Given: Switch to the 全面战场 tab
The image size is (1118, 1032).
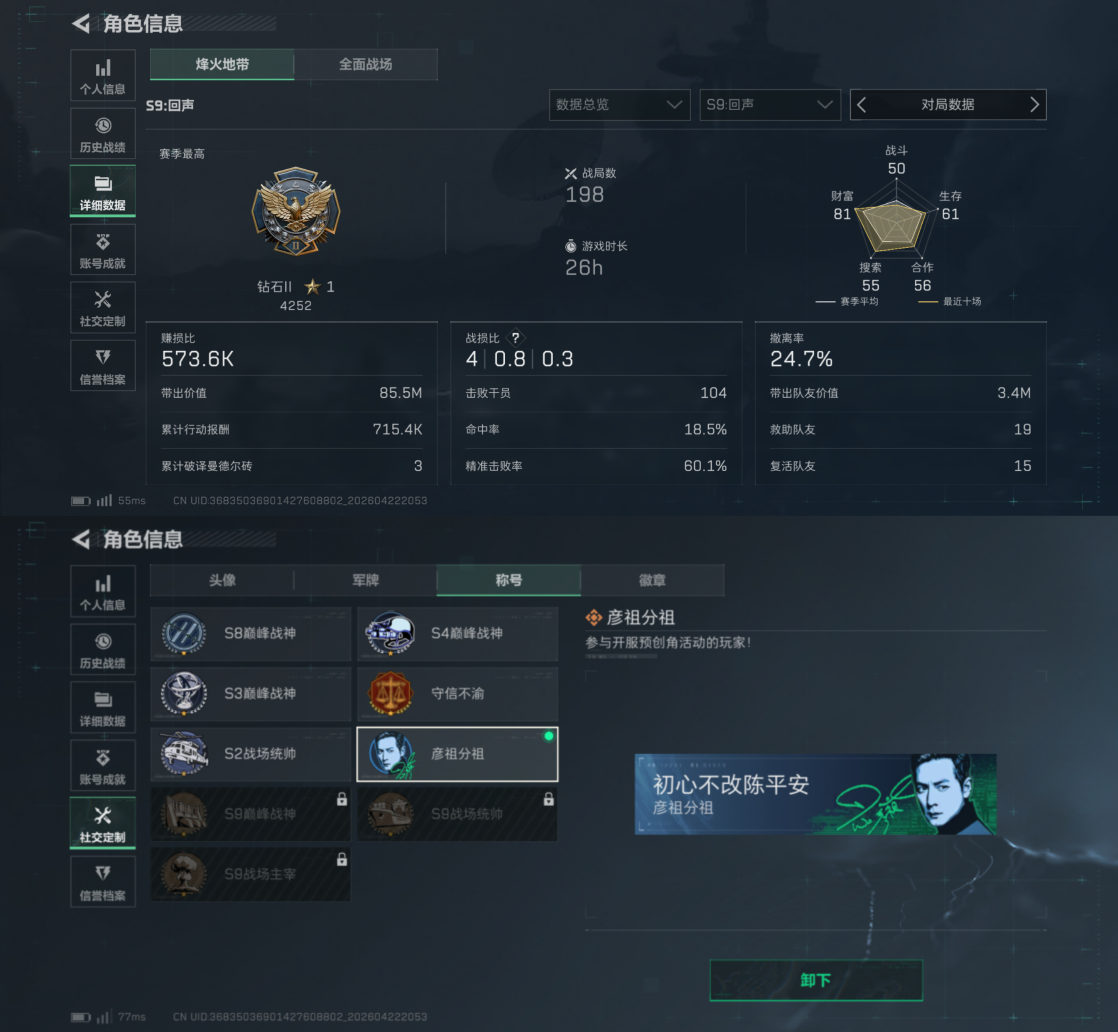Looking at the screenshot, I should point(366,64).
